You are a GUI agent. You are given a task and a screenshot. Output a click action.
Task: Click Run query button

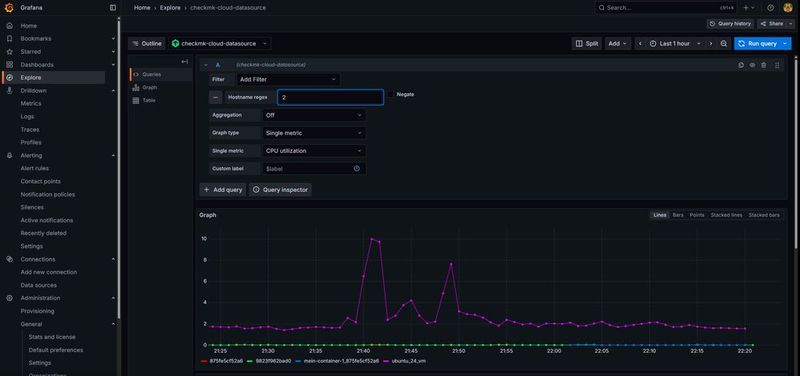coord(757,44)
